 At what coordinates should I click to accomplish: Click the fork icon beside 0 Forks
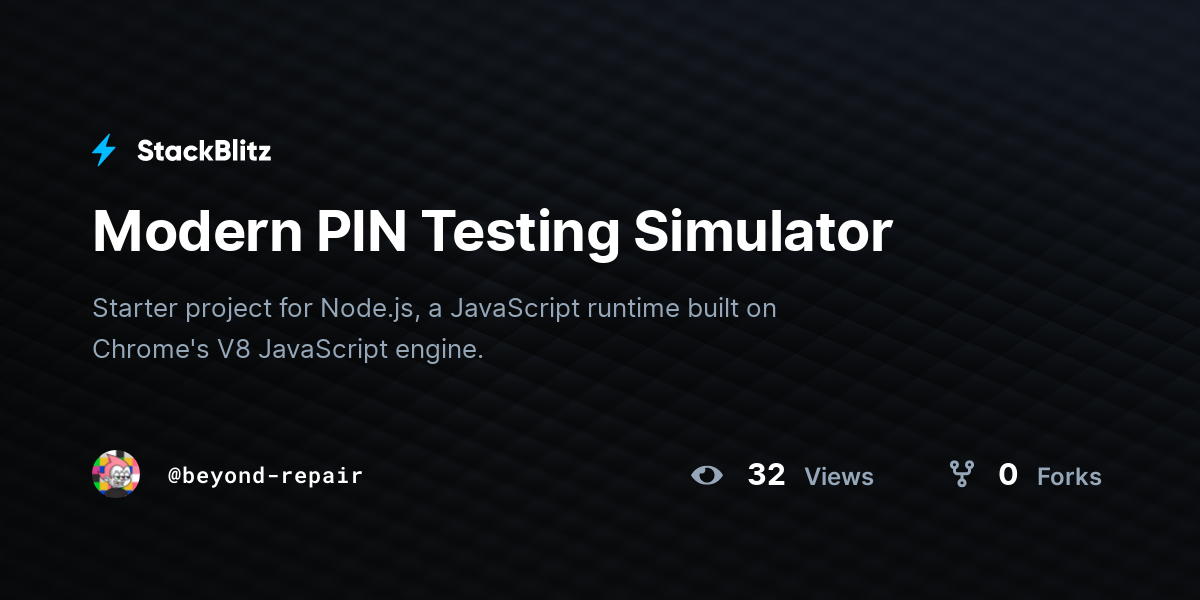tap(961, 474)
